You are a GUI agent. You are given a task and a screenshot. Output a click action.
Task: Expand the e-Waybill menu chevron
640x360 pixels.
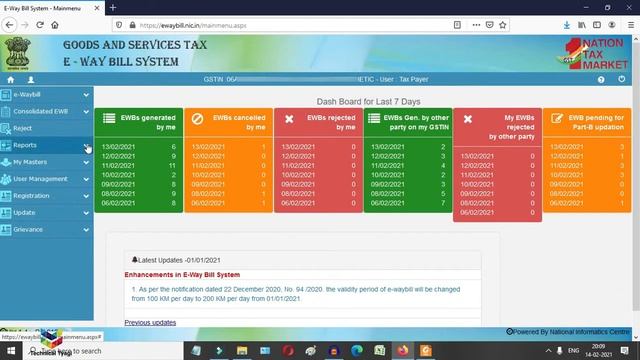86,95
